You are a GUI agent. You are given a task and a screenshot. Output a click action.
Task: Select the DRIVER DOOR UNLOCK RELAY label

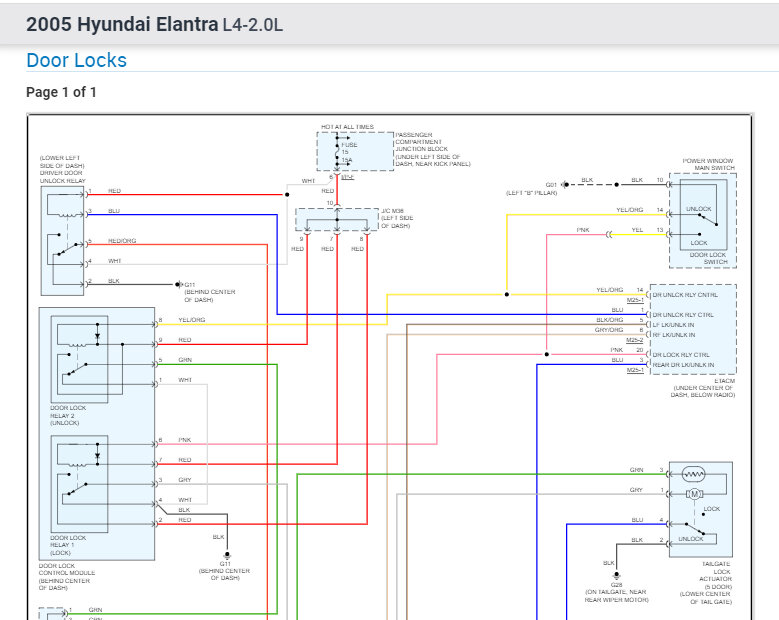[62, 177]
